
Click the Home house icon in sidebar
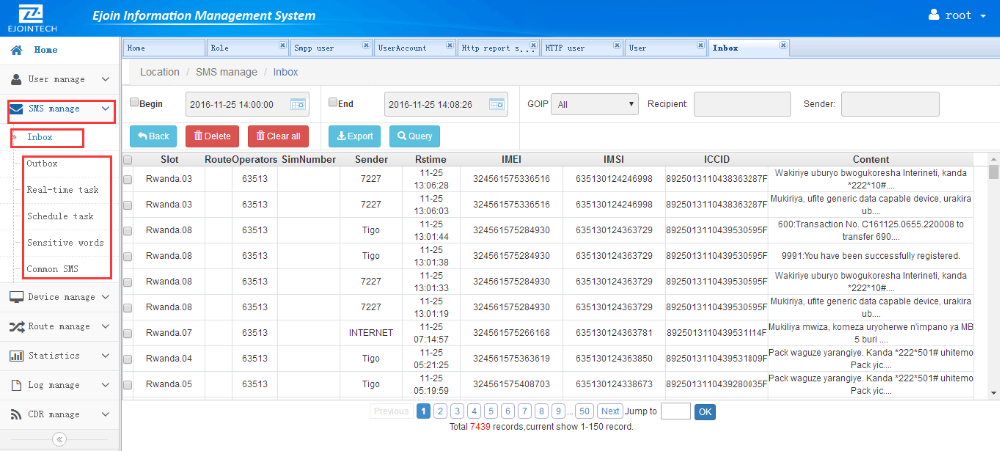pyautogui.click(x=17, y=50)
